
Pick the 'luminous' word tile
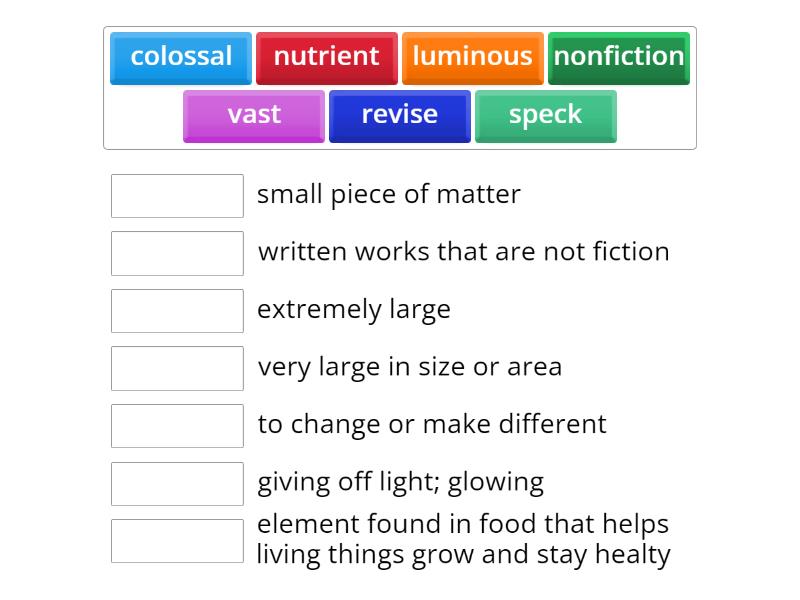tap(472, 57)
